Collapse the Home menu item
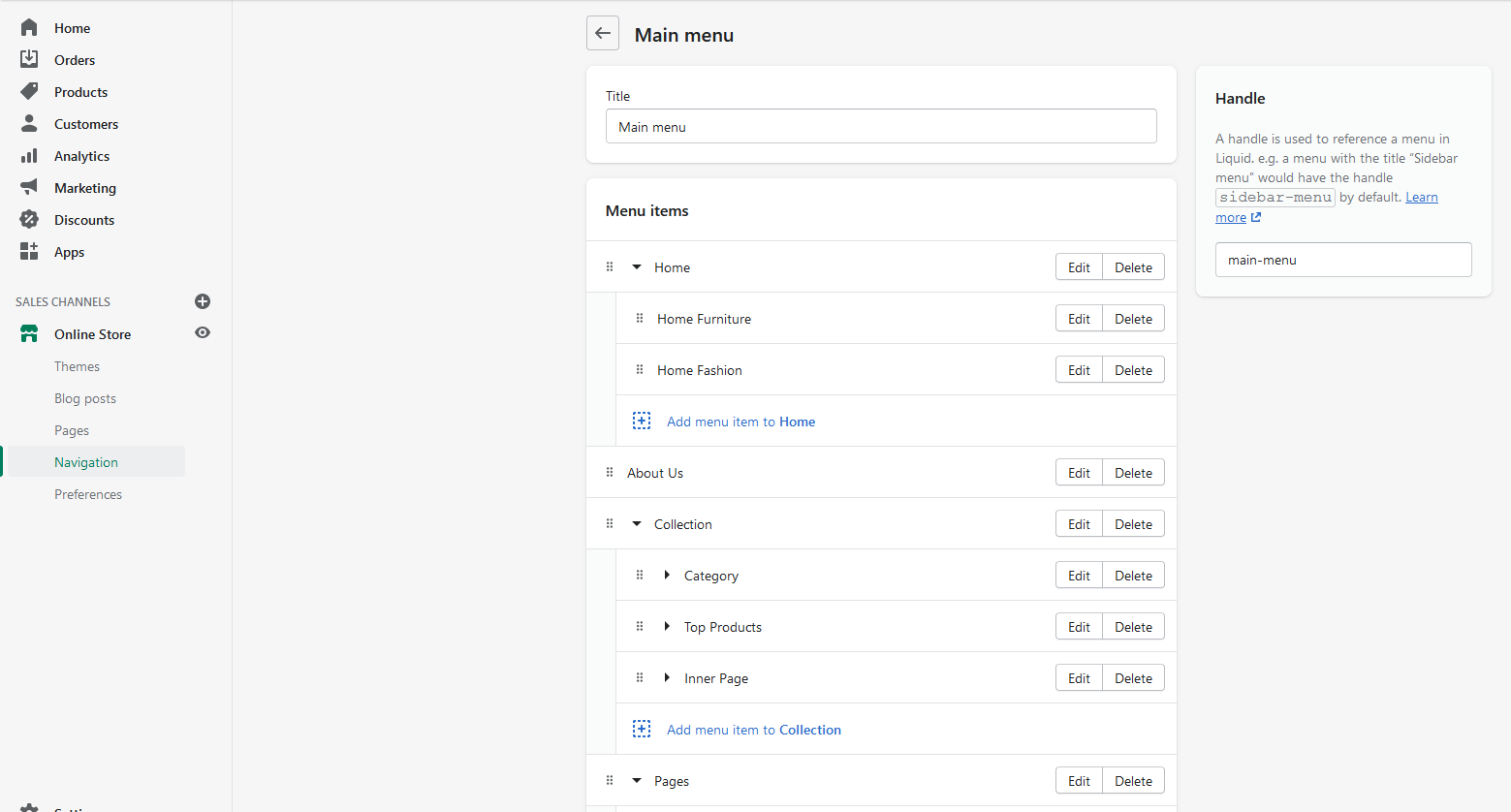The width and height of the screenshot is (1511, 812). (x=637, y=267)
